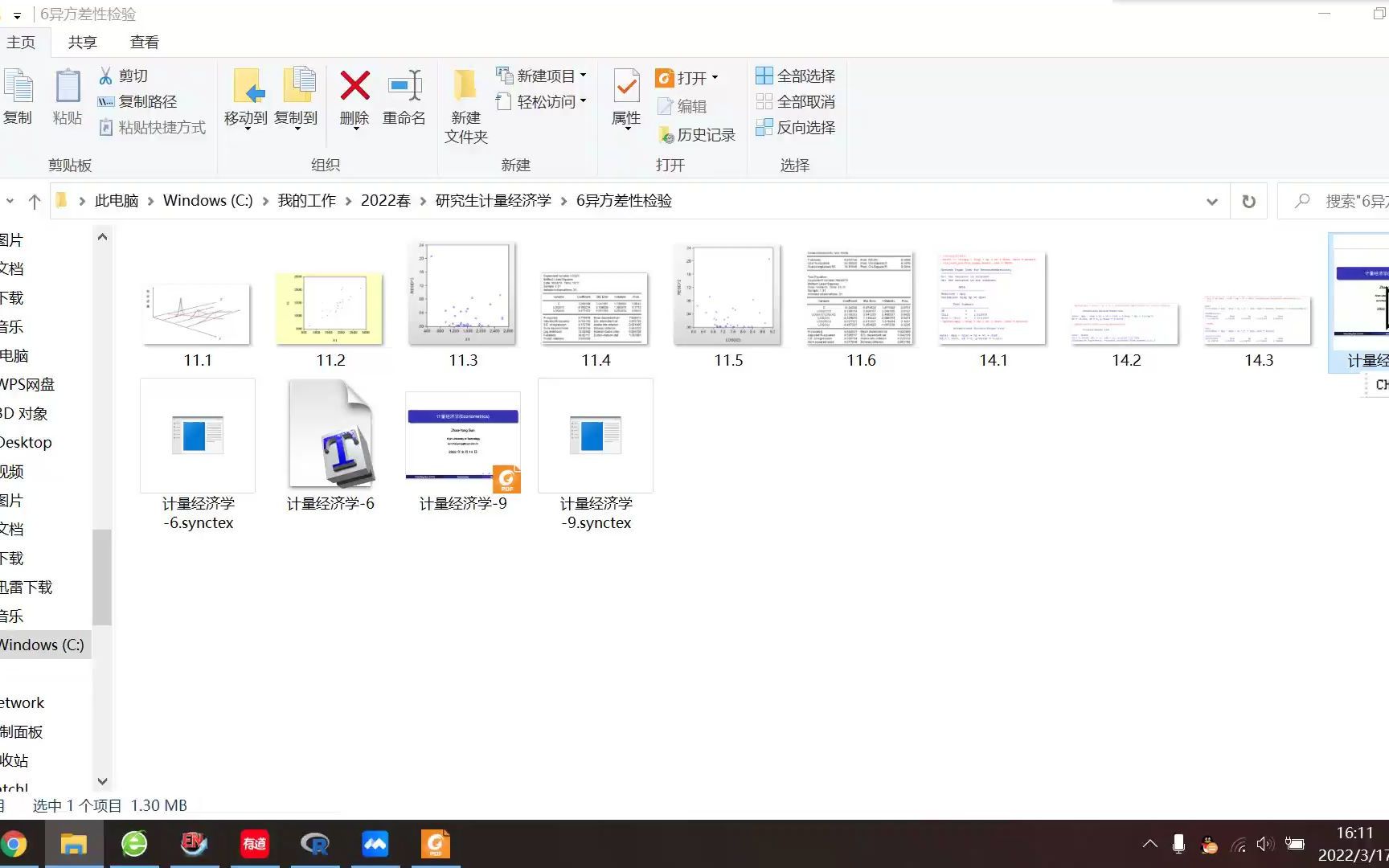Click the red Delete (删除) icon
This screenshot has height=868, width=1389.
pyautogui.click(x=354, y=85)
